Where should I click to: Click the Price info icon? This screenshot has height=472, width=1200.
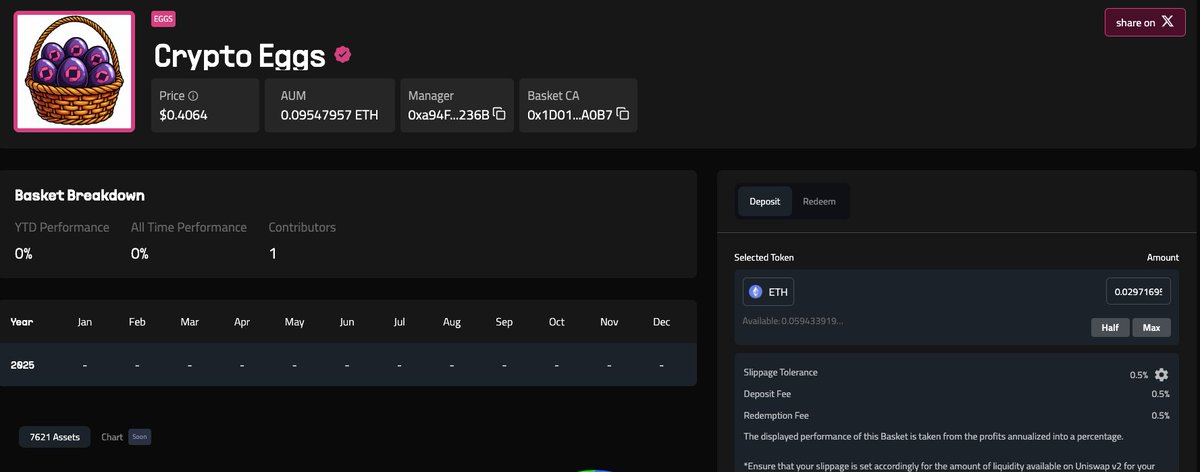pyautogui.click(x=193, y=96)
